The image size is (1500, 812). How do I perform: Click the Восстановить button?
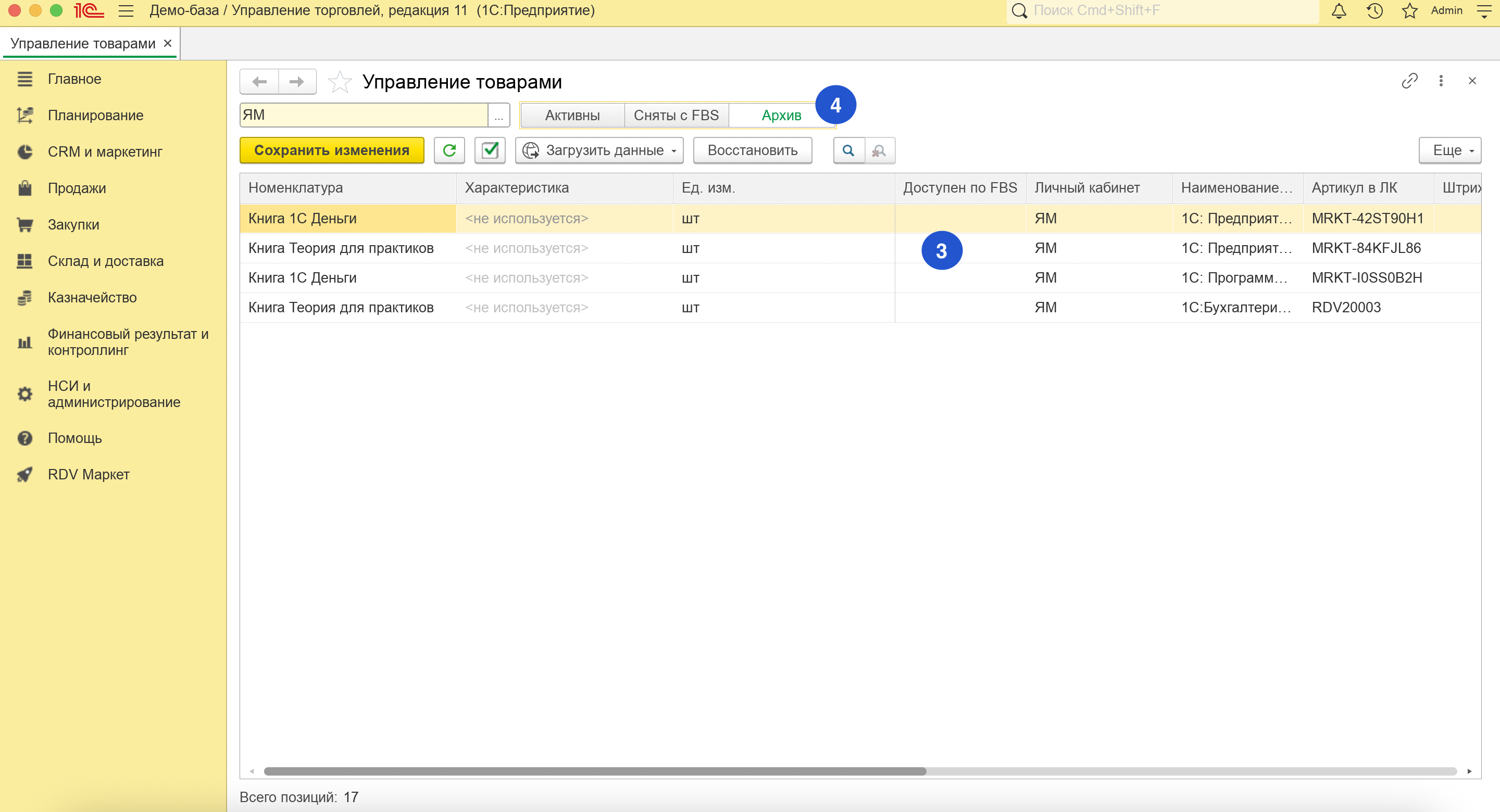pos(752,151)
